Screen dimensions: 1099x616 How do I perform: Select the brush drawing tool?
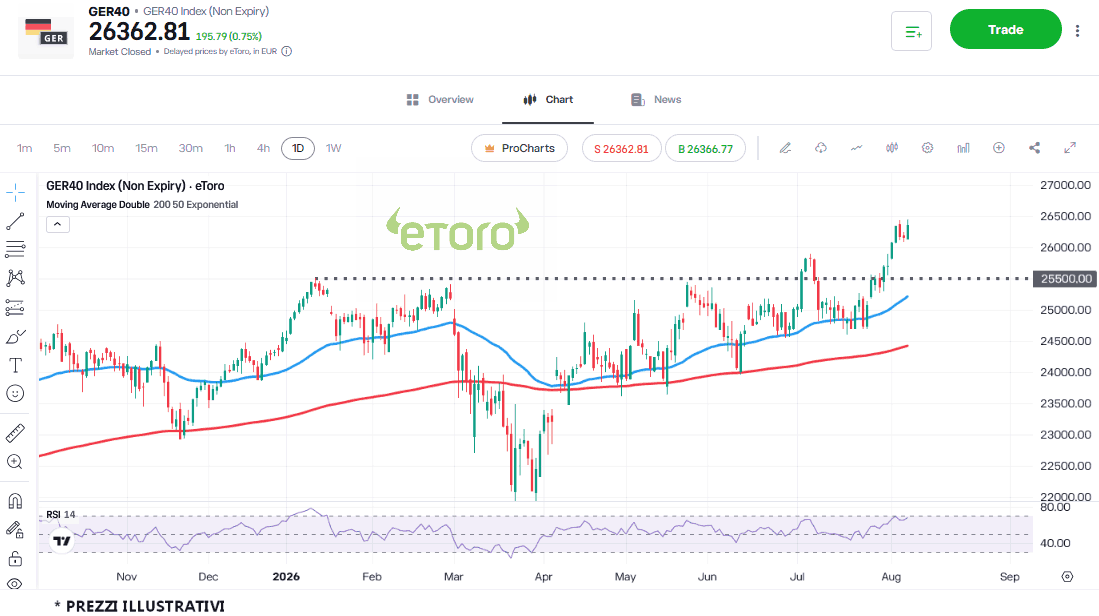tap(15, 337)
